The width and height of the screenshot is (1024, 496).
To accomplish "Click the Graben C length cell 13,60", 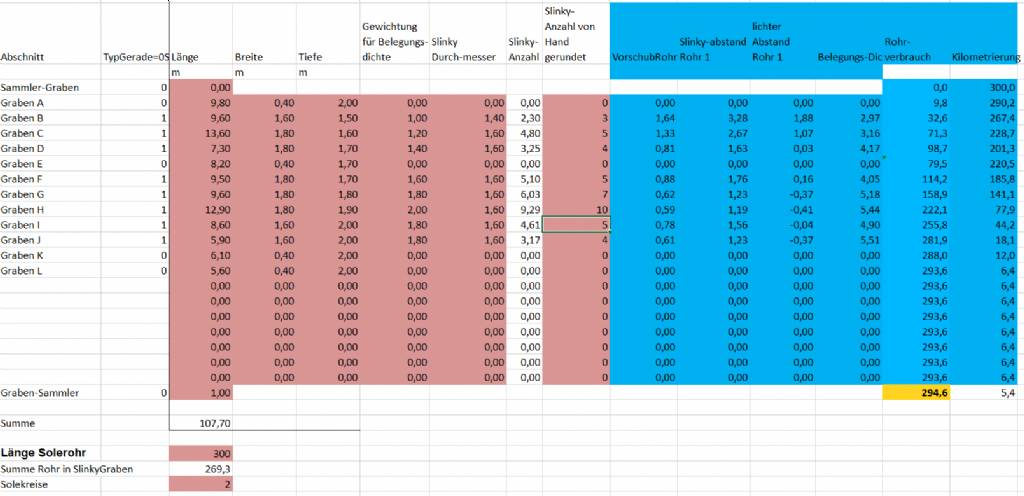I will click(202, 133).
